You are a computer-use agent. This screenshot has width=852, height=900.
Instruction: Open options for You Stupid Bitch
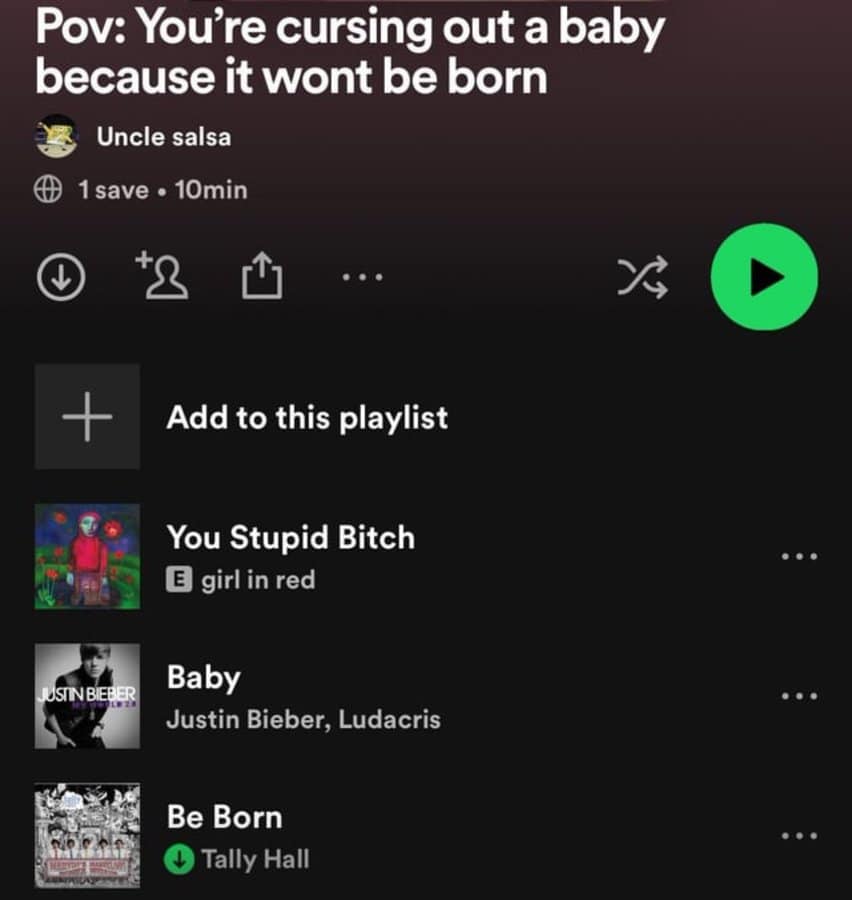point(799,556)
